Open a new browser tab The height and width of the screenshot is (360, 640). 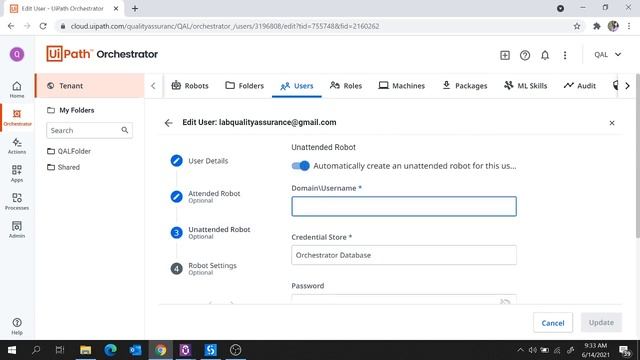[x=135, y=8]
